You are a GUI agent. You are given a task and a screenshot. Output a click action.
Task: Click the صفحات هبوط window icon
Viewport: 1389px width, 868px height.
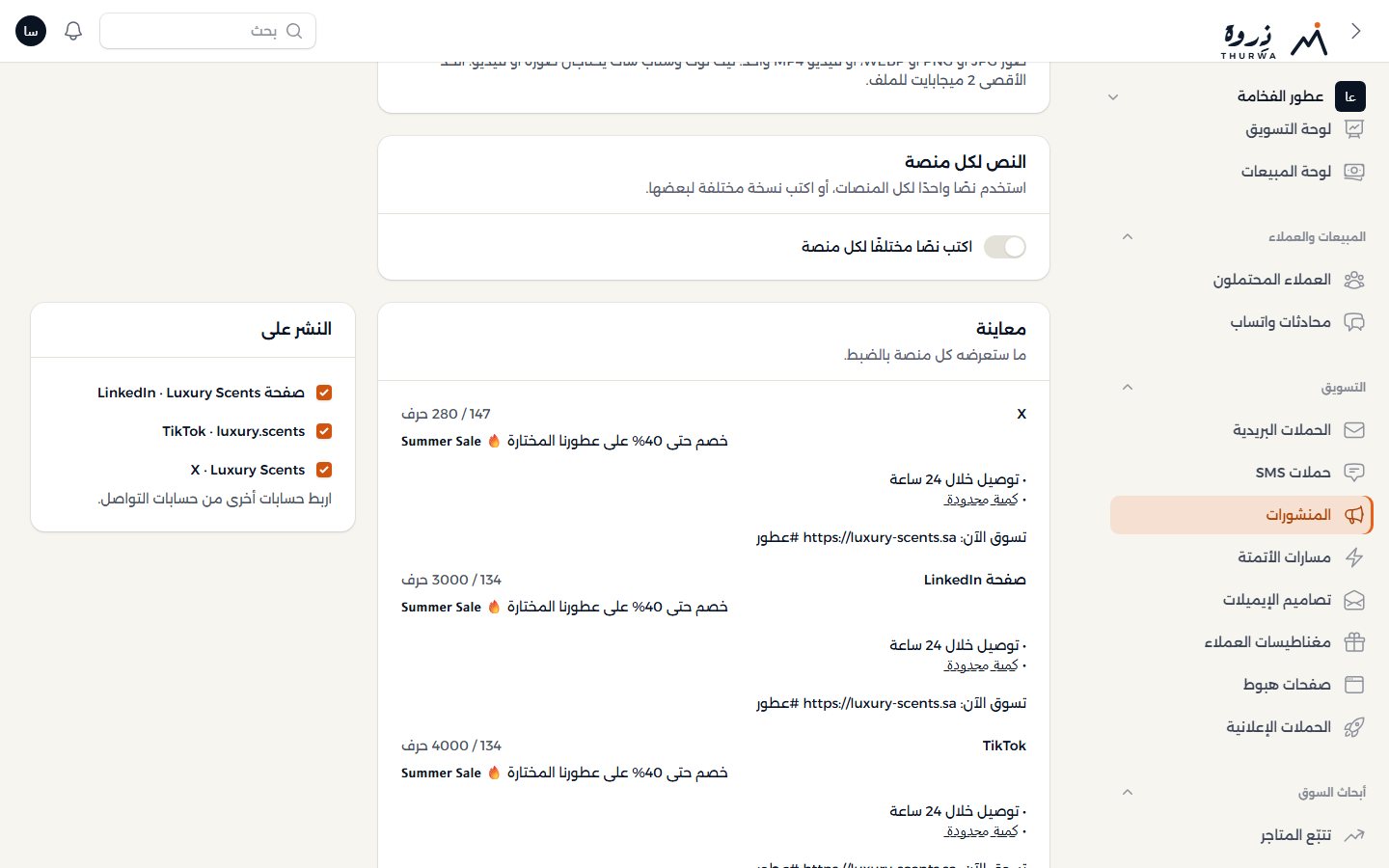(x=1354, y=685)
